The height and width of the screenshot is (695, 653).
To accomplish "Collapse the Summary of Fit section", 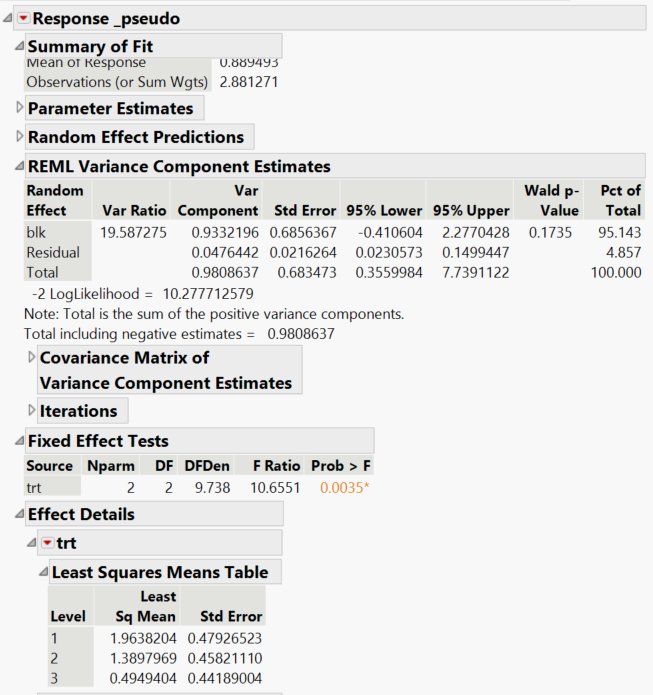I will coord(19,47).
